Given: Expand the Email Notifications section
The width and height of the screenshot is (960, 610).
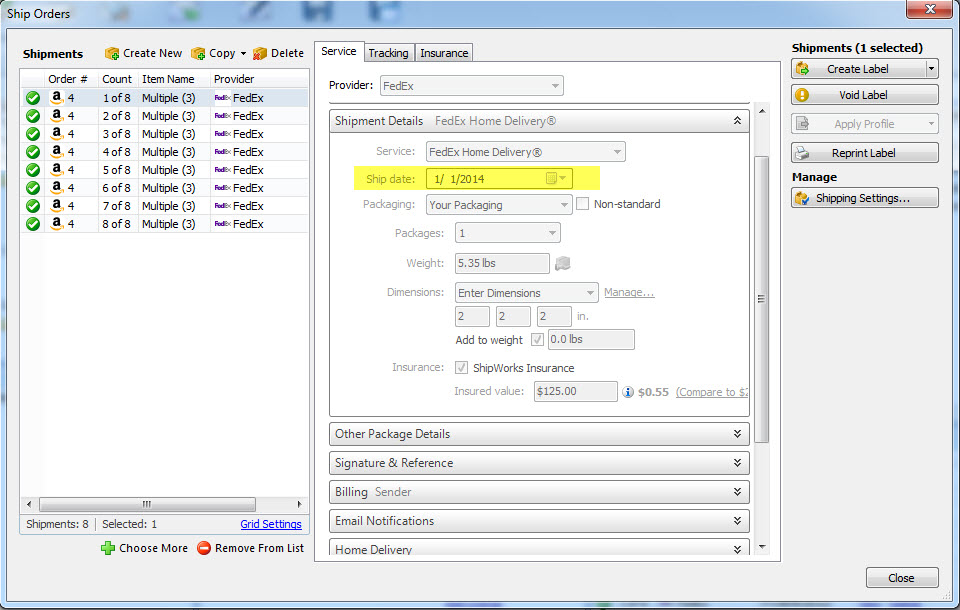Looking at the screenshot, I should 737,521.
